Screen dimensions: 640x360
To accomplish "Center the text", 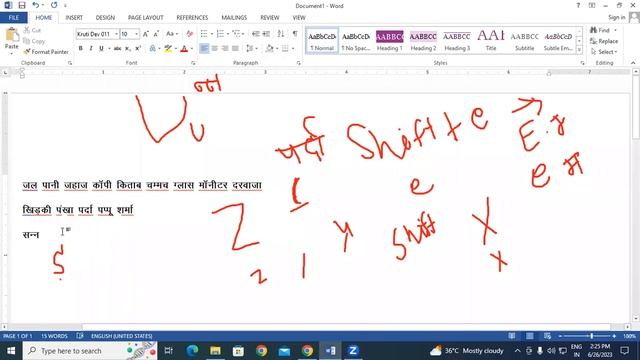I will 214,49.
